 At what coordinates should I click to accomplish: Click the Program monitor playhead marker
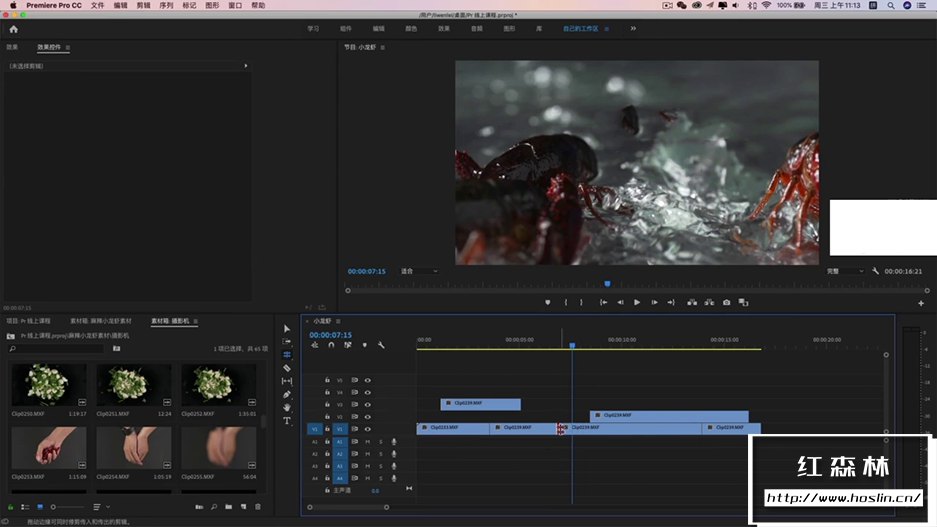click(607, 284)
